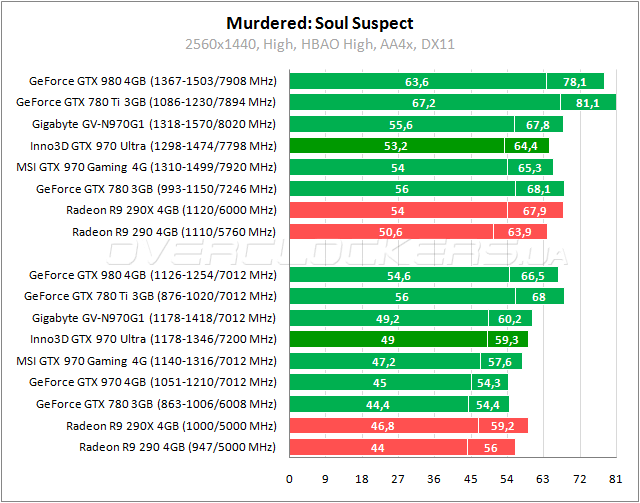Click the 54,6 value in the GTX 980 bar

[x=399, y=276]
